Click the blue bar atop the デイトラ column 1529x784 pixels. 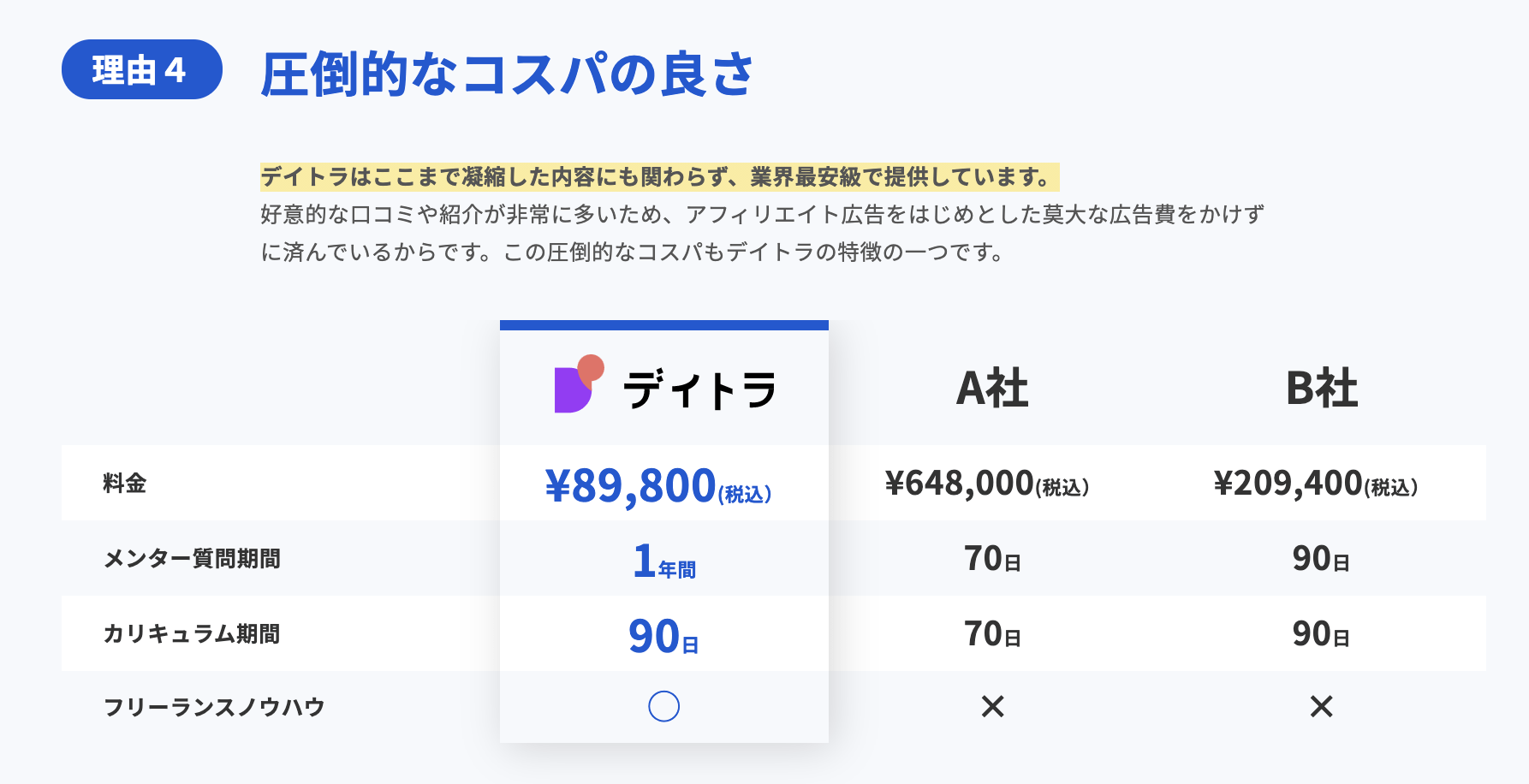pyautogui.click(x=663, y=325)
